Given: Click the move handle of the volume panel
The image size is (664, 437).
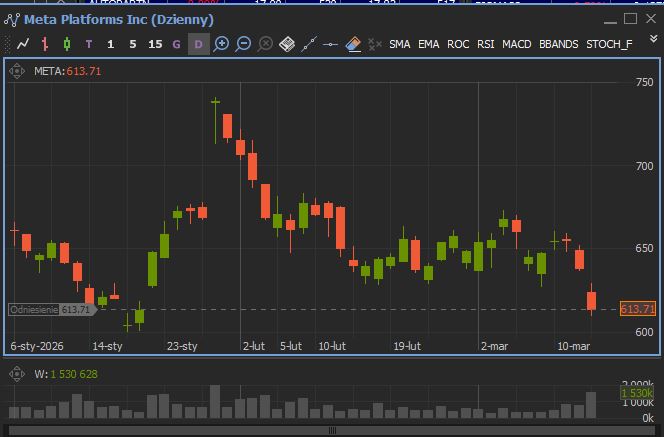Looking at the screenshot, I should tap(18, 374).
